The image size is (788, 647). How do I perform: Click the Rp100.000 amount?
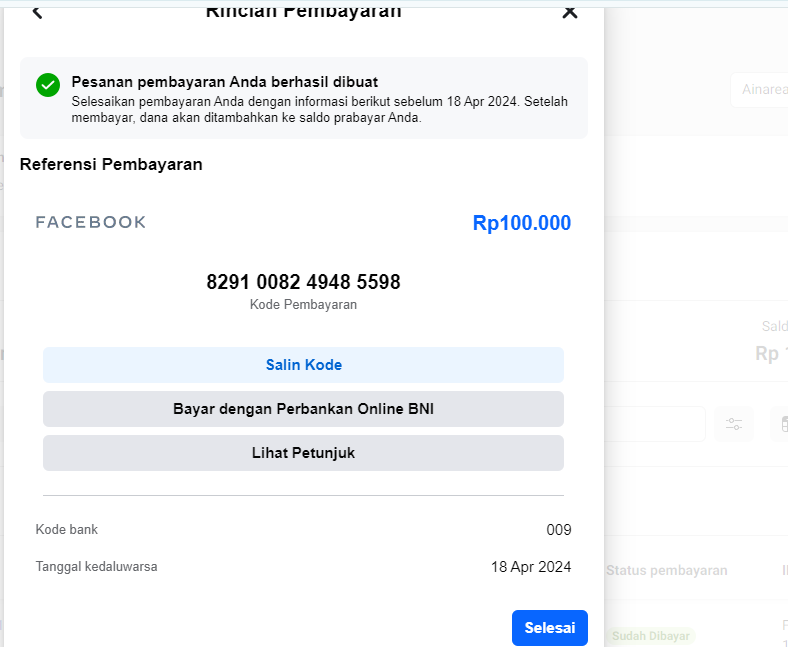coord(522,223)
